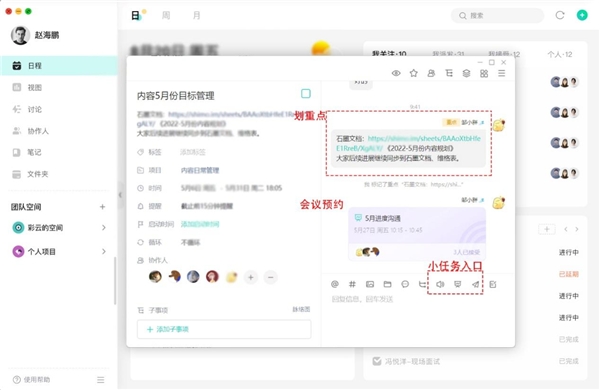
Task: Open the layers stack icon in dialog toolbar
Action: tap(466, 73)
